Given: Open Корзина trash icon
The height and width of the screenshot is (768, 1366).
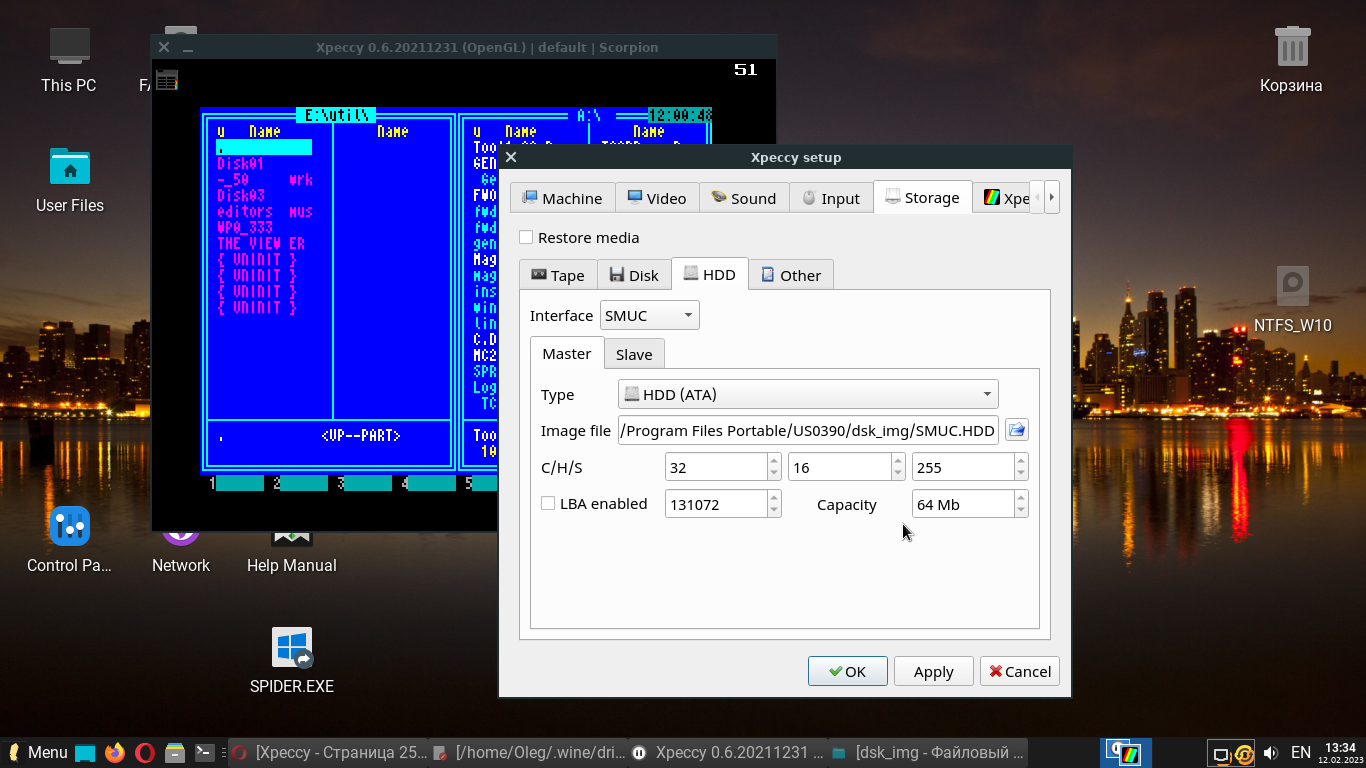Looking at the screenshot, I should coord(1291,61).
